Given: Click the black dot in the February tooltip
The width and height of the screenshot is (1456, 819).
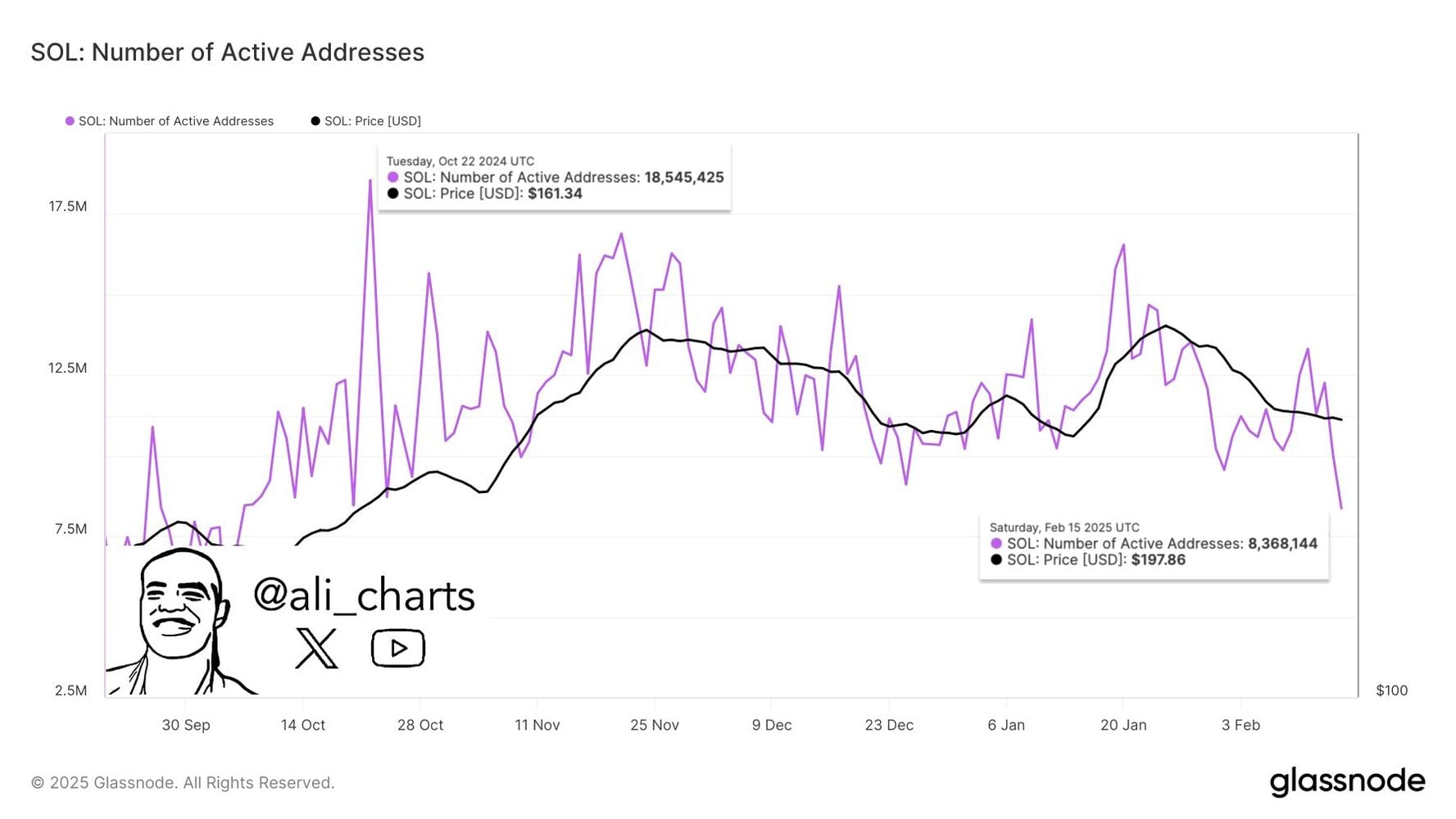Looking at the screenshot, I should tap(996, 559).
